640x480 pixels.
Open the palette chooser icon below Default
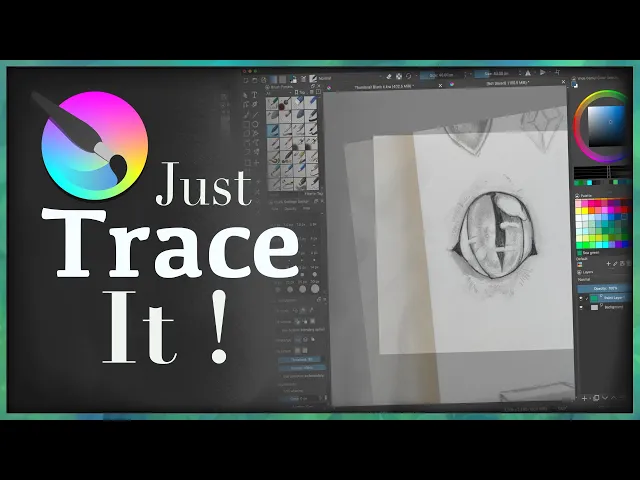pos(580,264)
